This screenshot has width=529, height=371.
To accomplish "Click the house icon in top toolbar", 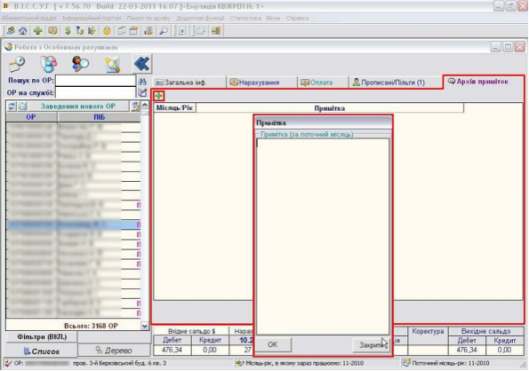I will [x=23, y=31].
